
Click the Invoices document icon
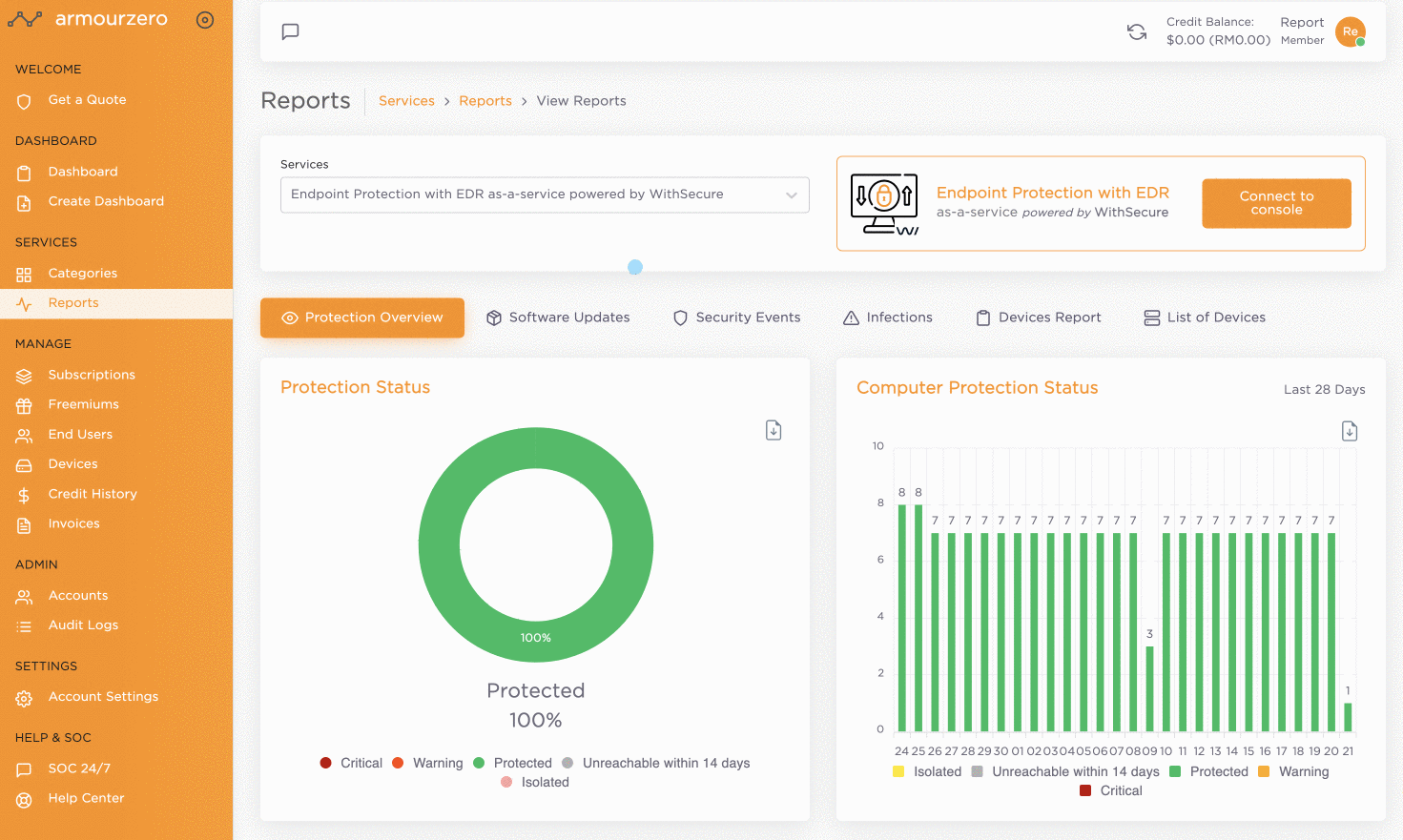click(x=24, y=524)
